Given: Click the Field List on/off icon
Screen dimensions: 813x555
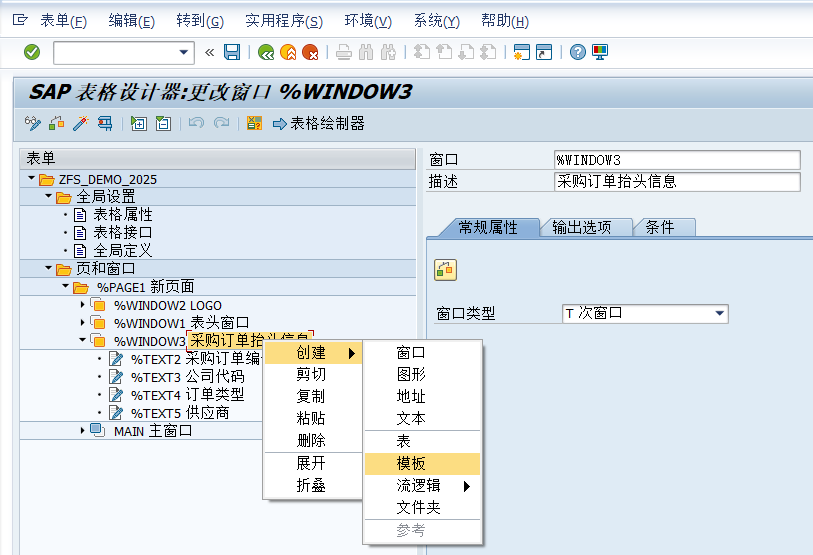Looking at the screenshot, I should [x=254, y=123].
